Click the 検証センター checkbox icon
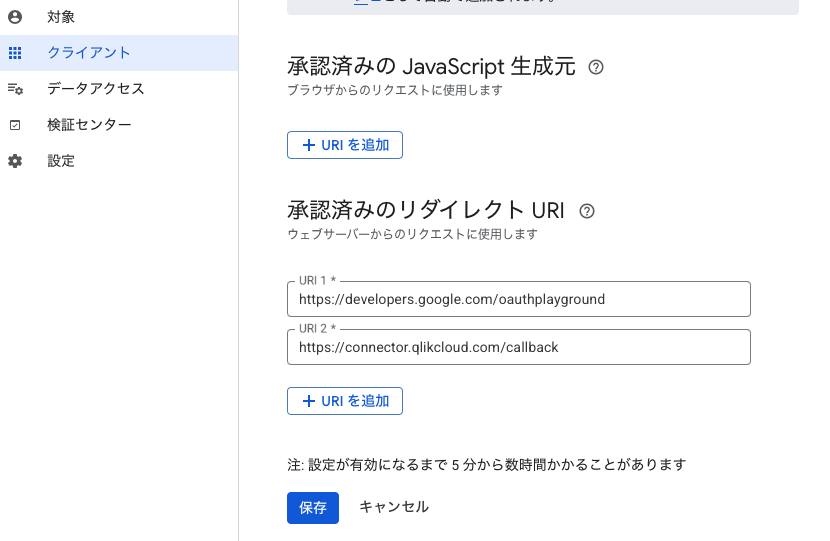This screenshot has width=830, height=541. (x=15, y=125)
